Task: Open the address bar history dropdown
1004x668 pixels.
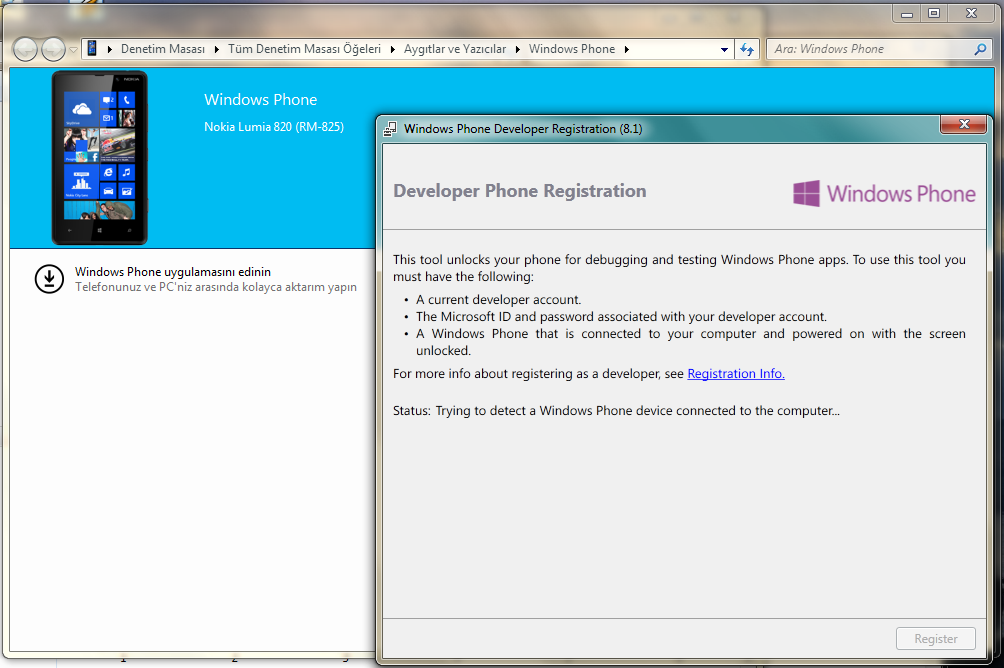Action: pyautogui.click(x=724, y=49)
